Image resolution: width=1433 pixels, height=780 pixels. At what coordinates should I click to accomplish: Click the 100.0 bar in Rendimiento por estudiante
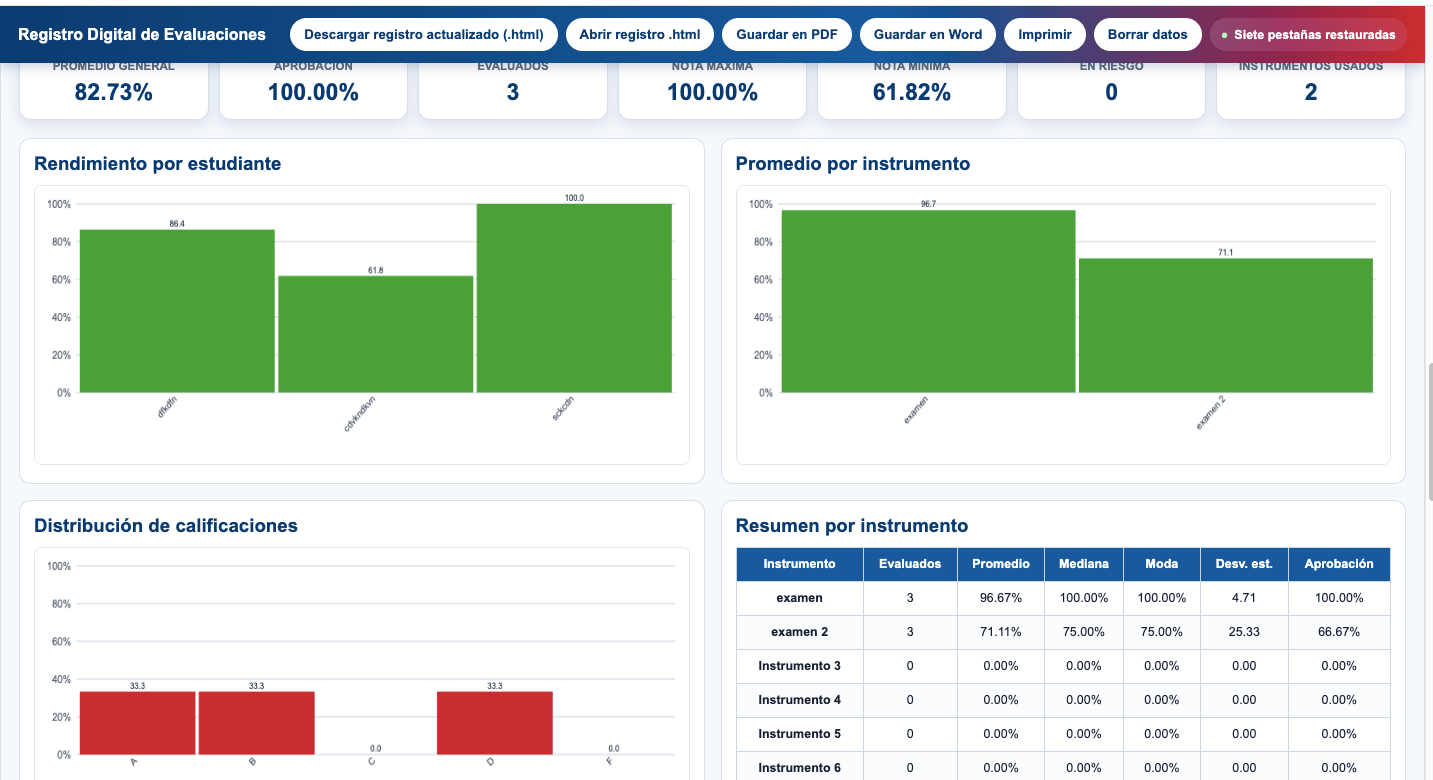(574, 298)
